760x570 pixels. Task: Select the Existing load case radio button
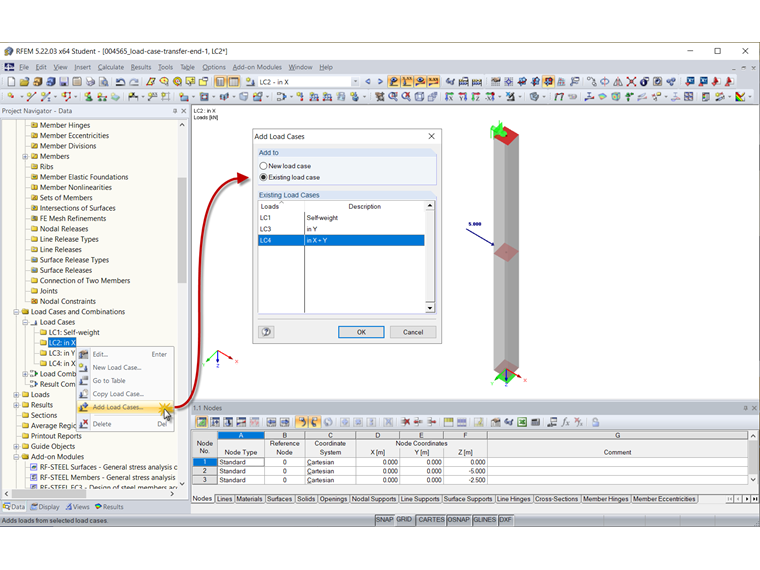pos(263,177)
